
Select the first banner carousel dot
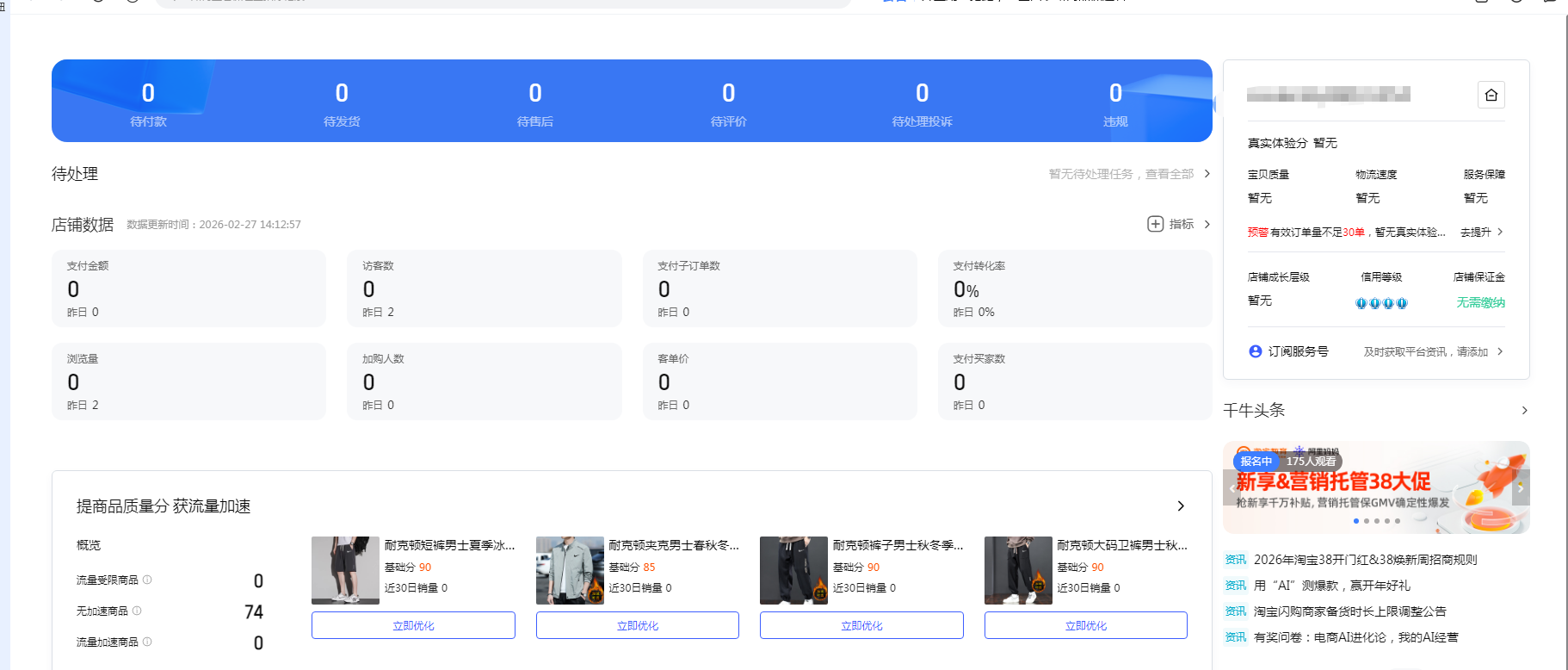[x=1356, y=521]
